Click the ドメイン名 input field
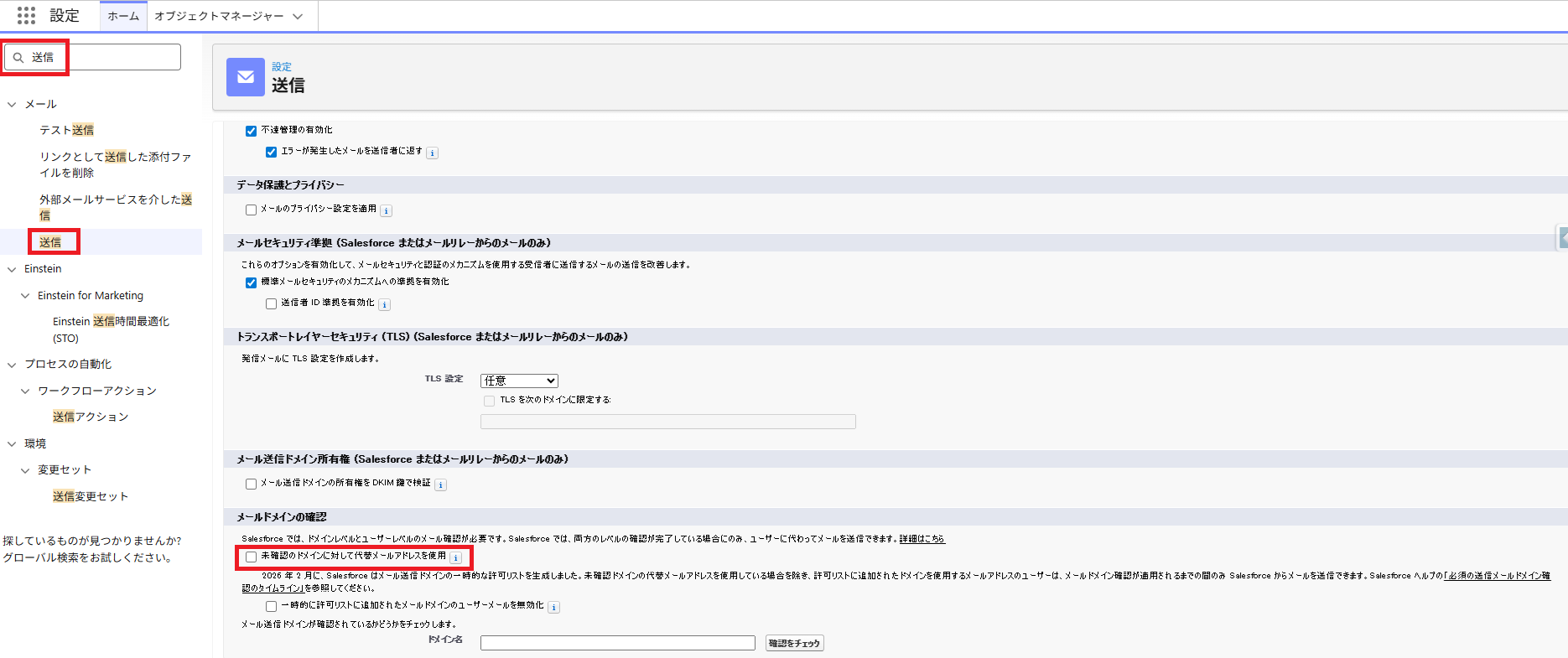The width and height of the screenshot is (1568, 658). pyautogui.click(x=618, y=643)
